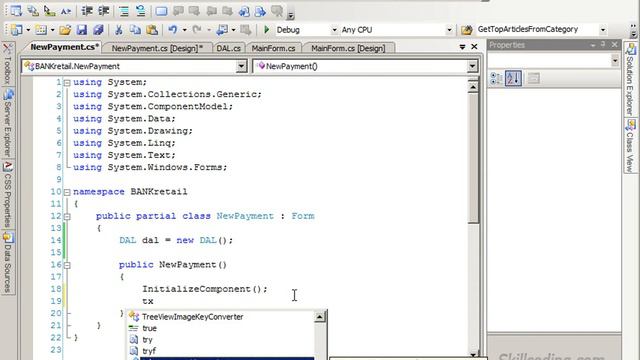
Task: Open the active files list arrow
Action: tap(462, 47)
